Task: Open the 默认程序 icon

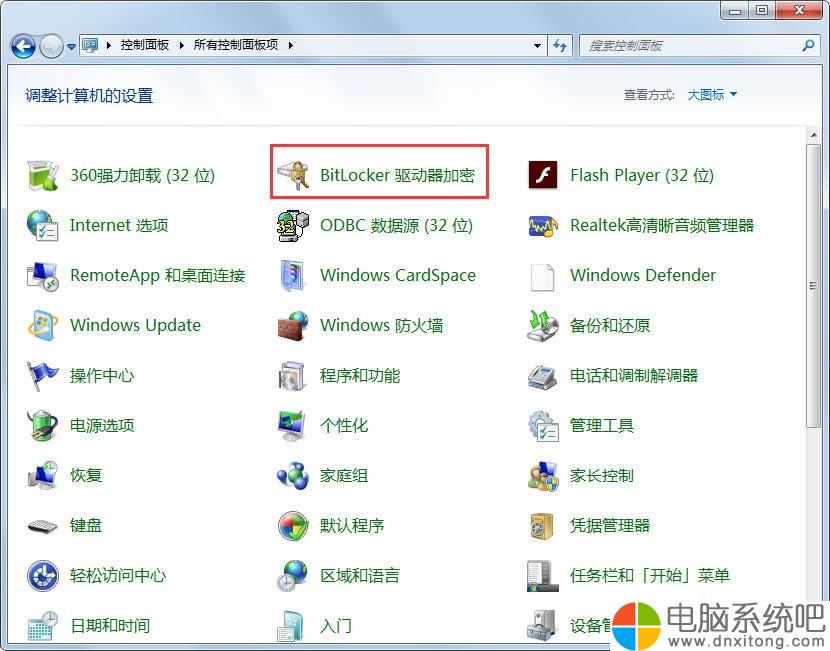Action: [293, 526]
